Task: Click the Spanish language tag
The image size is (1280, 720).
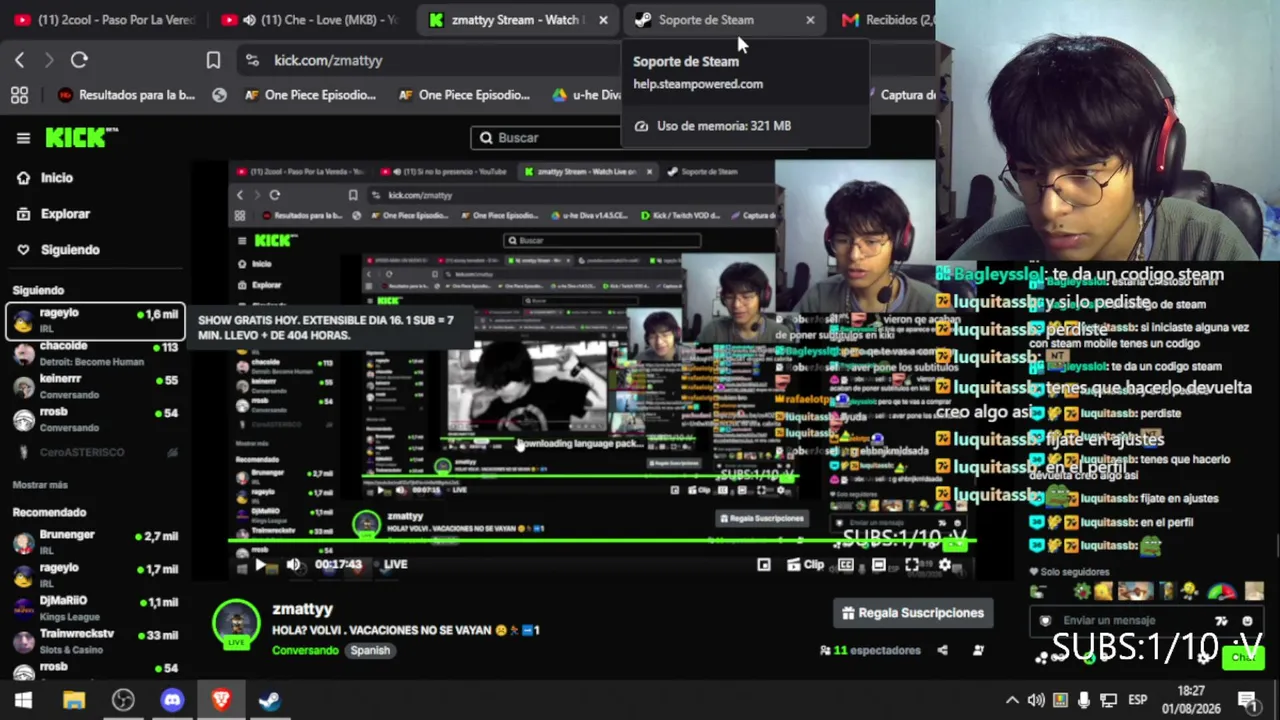Action: [370, 650]
